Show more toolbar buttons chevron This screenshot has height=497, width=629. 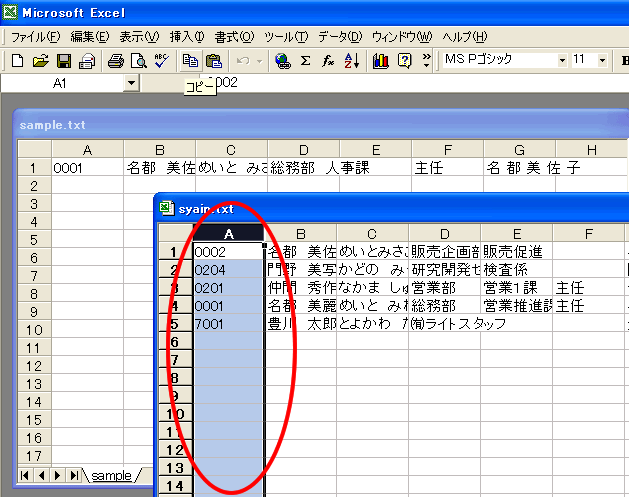[426, 60]
